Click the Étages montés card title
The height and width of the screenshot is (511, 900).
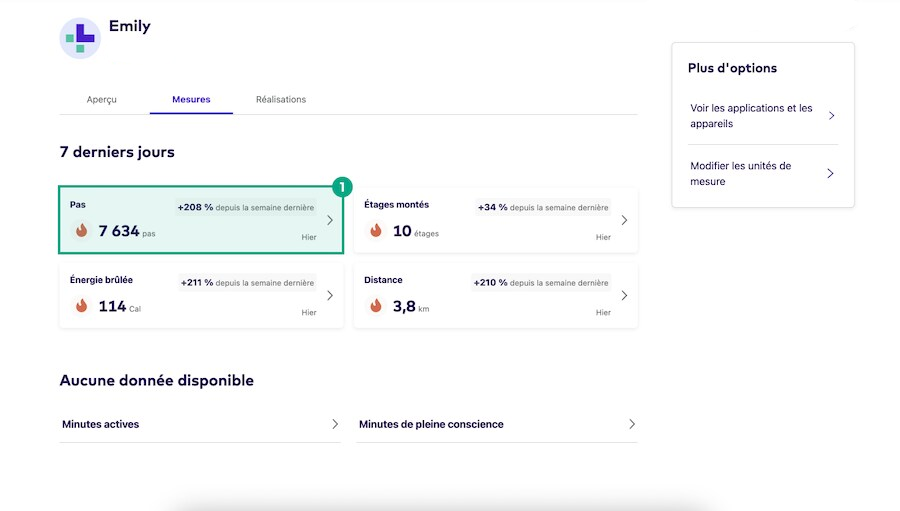coord(397,204)
